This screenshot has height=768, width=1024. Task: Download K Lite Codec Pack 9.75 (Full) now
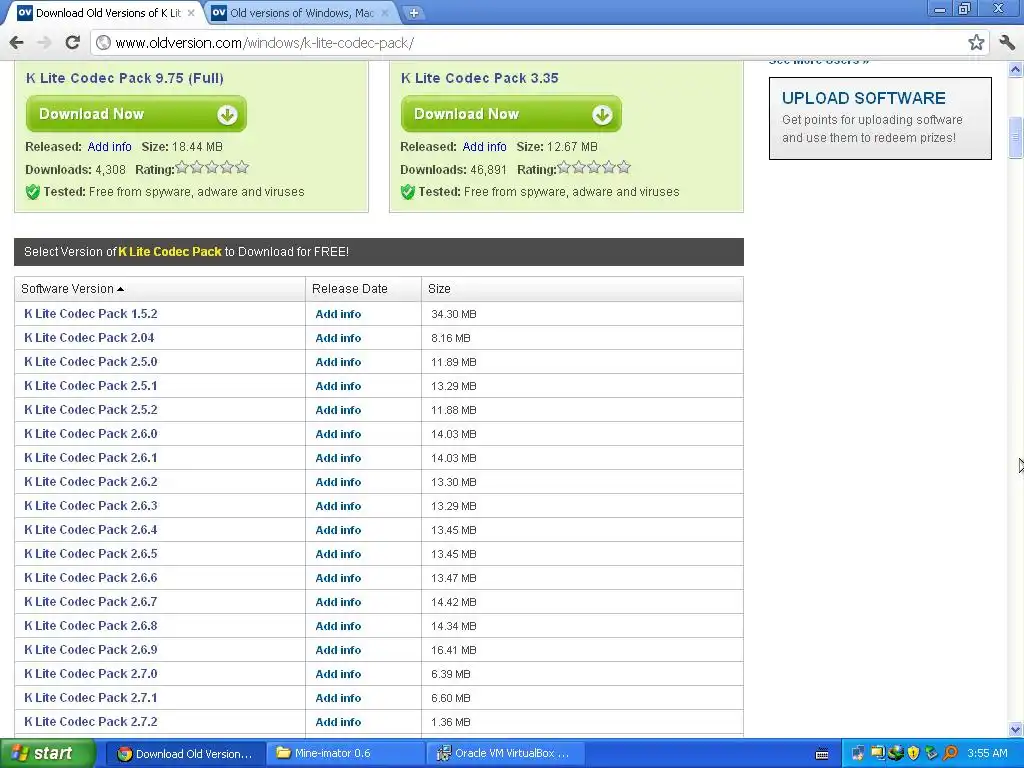tap(136, 114)
